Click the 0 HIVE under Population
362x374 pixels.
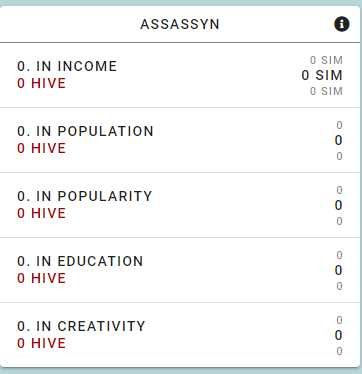pyautogui.click(x=42, y=148)
